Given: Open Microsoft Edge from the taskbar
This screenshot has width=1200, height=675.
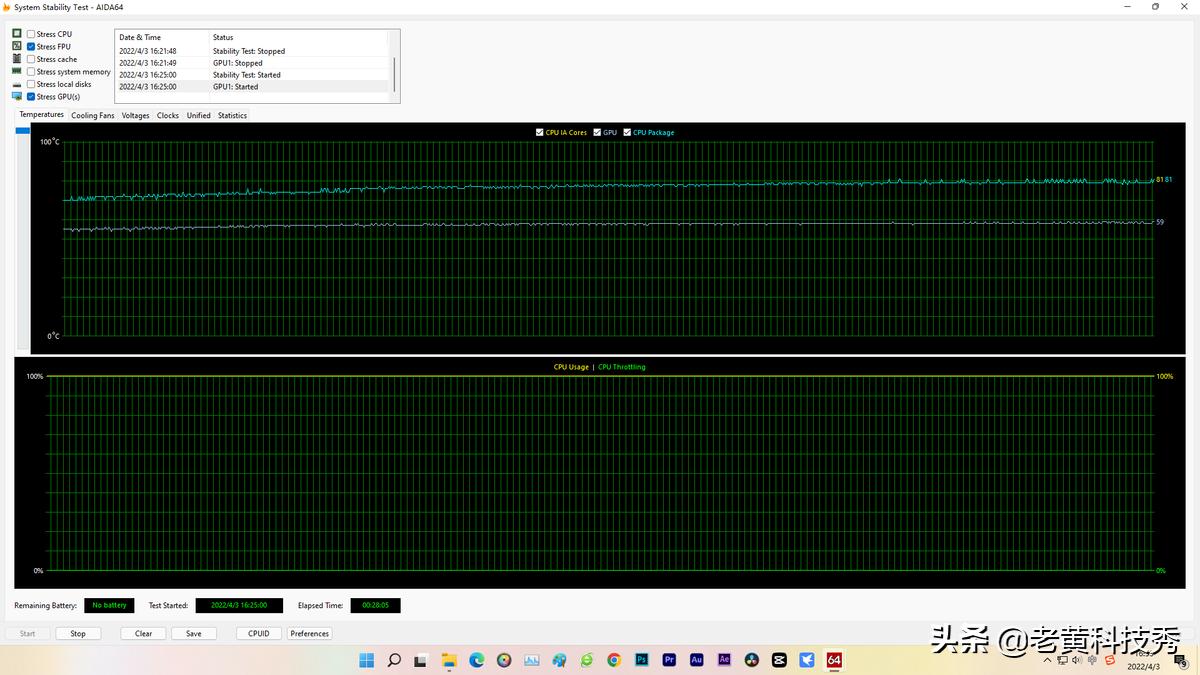Looking at the screenshot, I should 477,660.
